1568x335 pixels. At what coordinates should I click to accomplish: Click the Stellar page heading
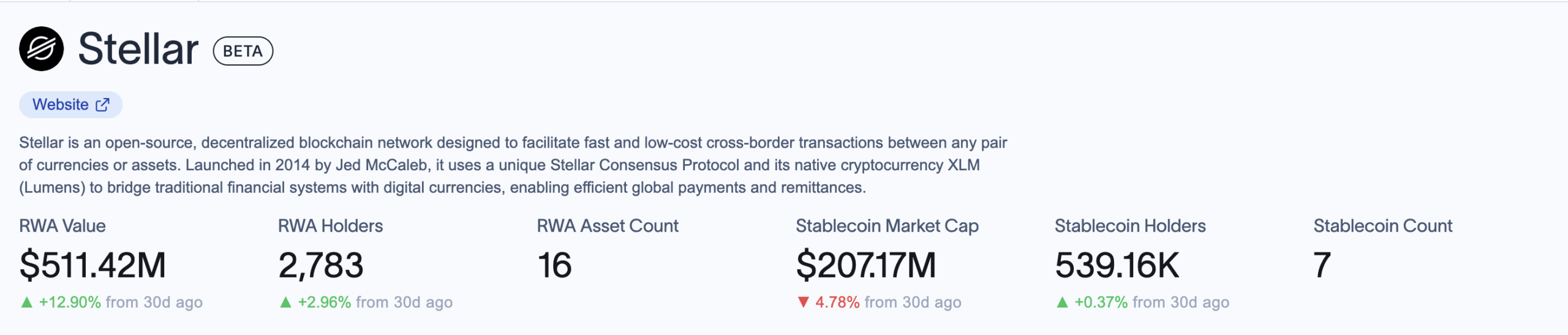[x=138, y=49]
